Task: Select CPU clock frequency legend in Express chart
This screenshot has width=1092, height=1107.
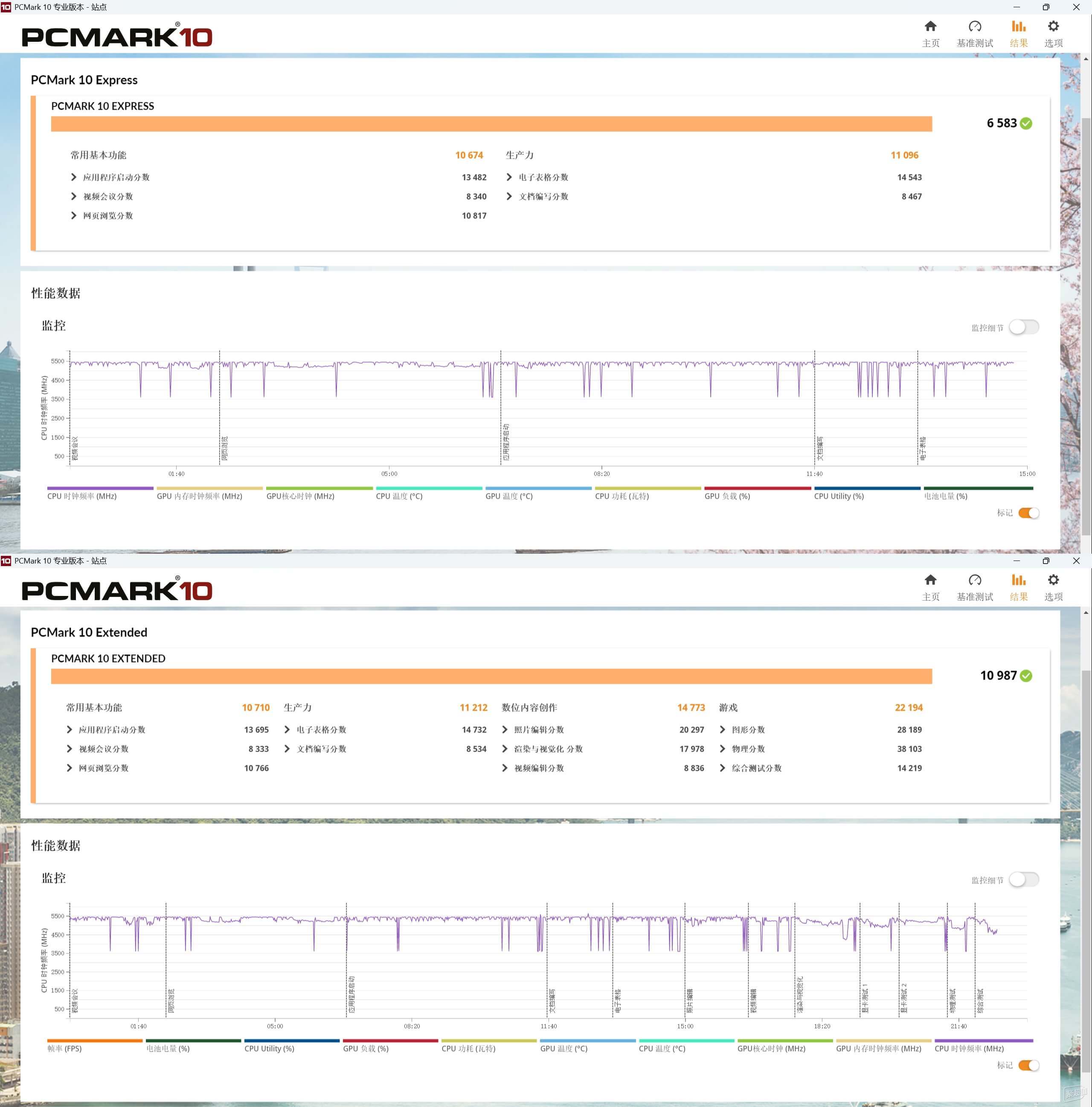Action: pyautogui.click(x=100, y=493)
